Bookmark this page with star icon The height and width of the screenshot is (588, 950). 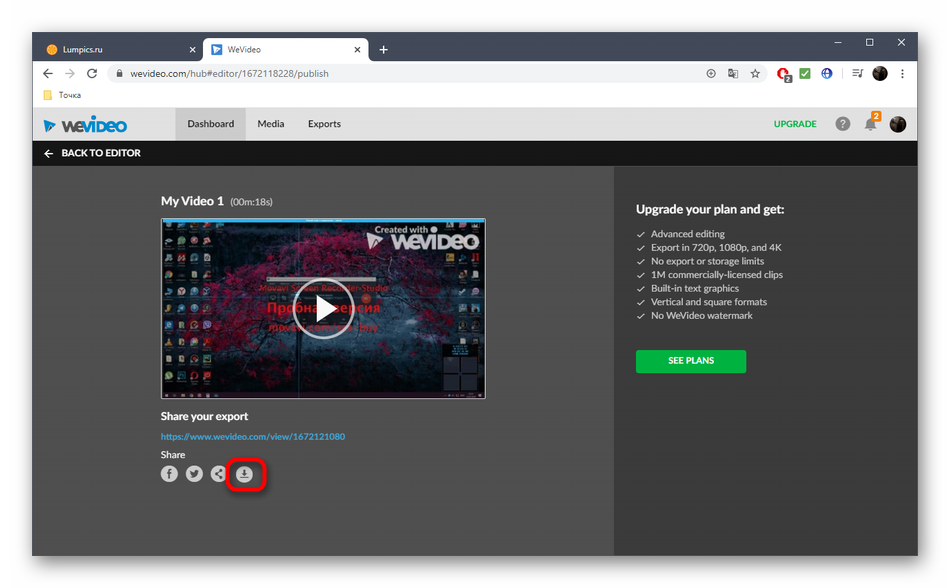(755, 73)
